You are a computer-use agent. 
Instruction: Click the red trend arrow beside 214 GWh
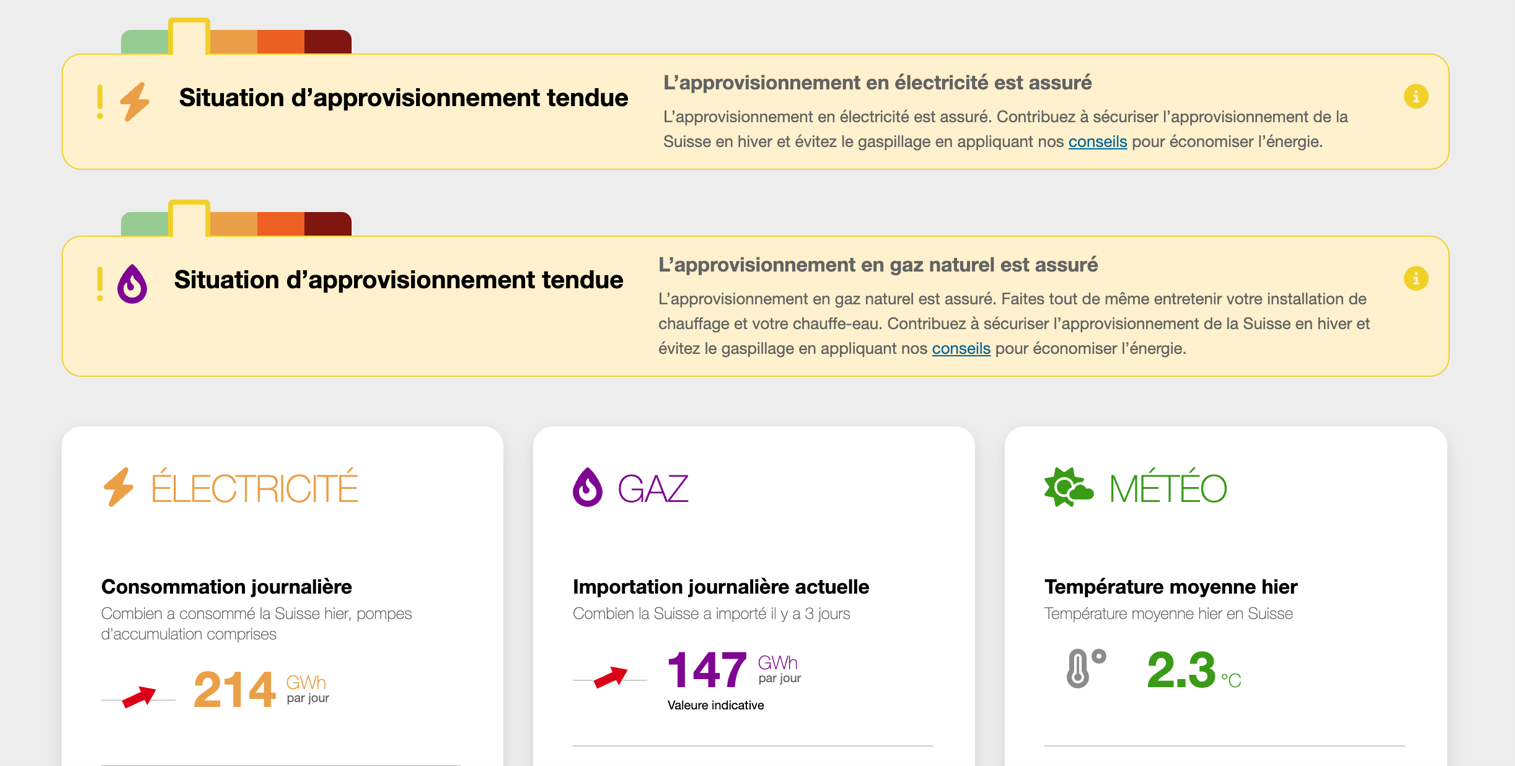139,697
